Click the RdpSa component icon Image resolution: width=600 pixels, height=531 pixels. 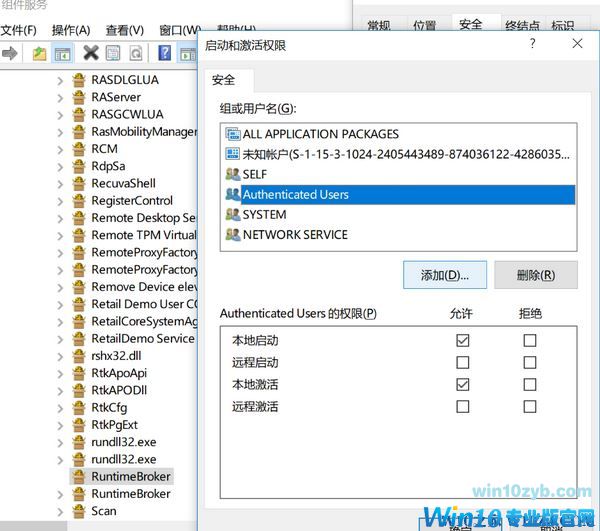[x=79, y=166]
